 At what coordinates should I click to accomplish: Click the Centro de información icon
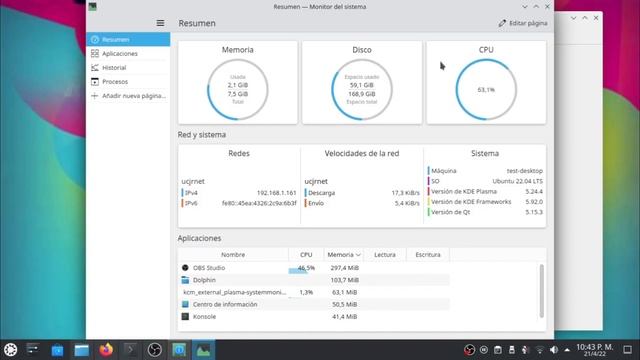click(x=185, y=304)
